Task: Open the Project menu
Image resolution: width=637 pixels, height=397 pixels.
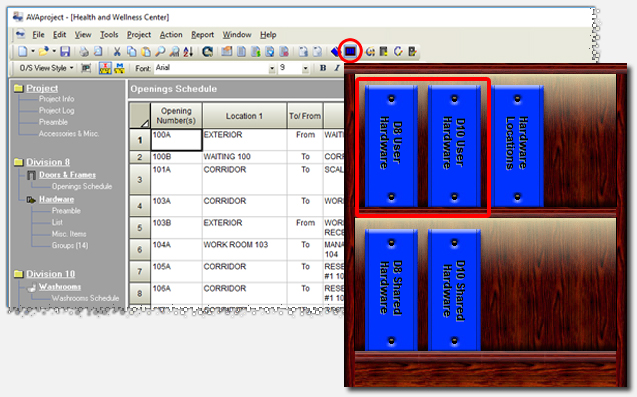Action: coord(139,35)
